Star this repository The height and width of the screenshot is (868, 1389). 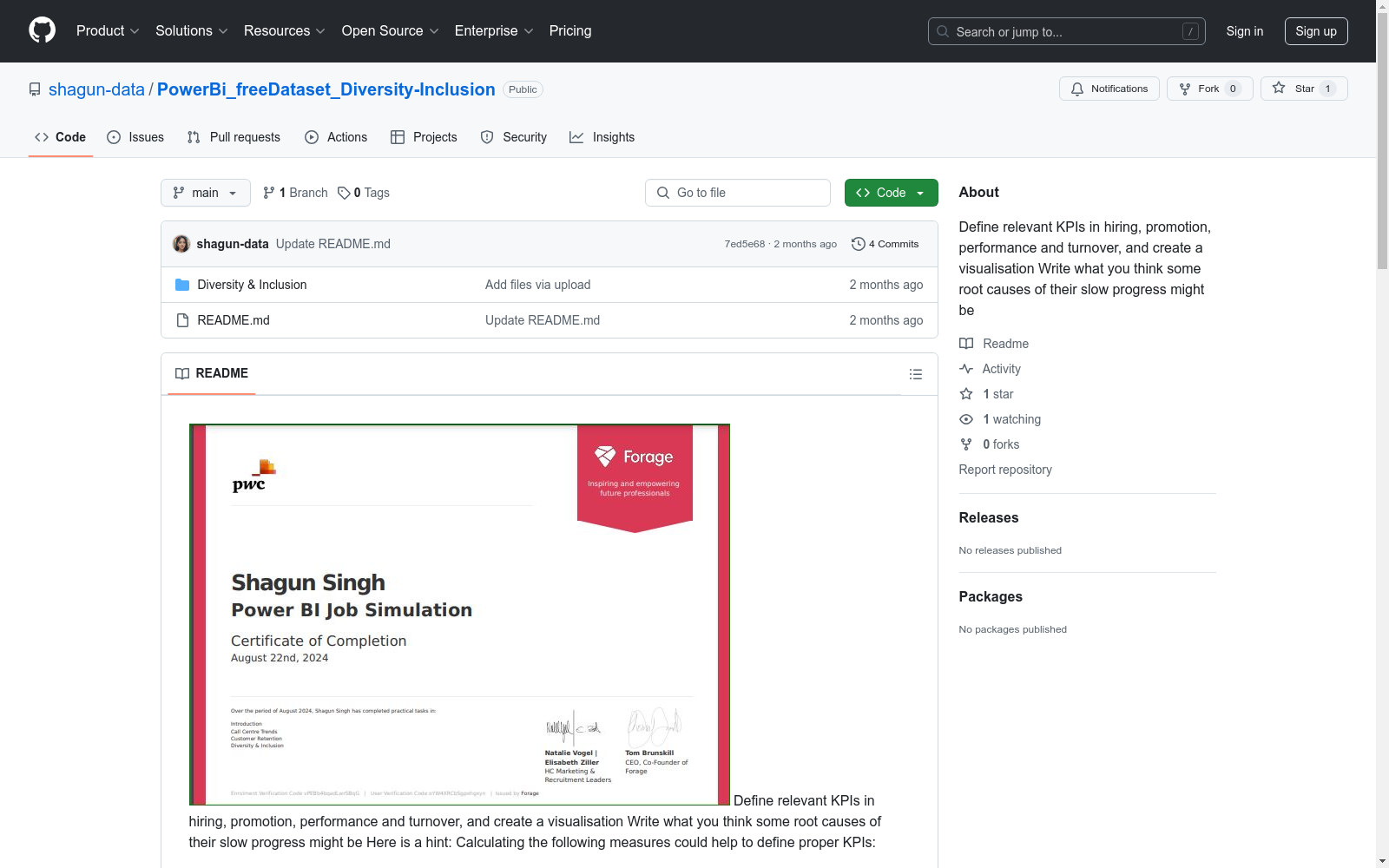1304,89
